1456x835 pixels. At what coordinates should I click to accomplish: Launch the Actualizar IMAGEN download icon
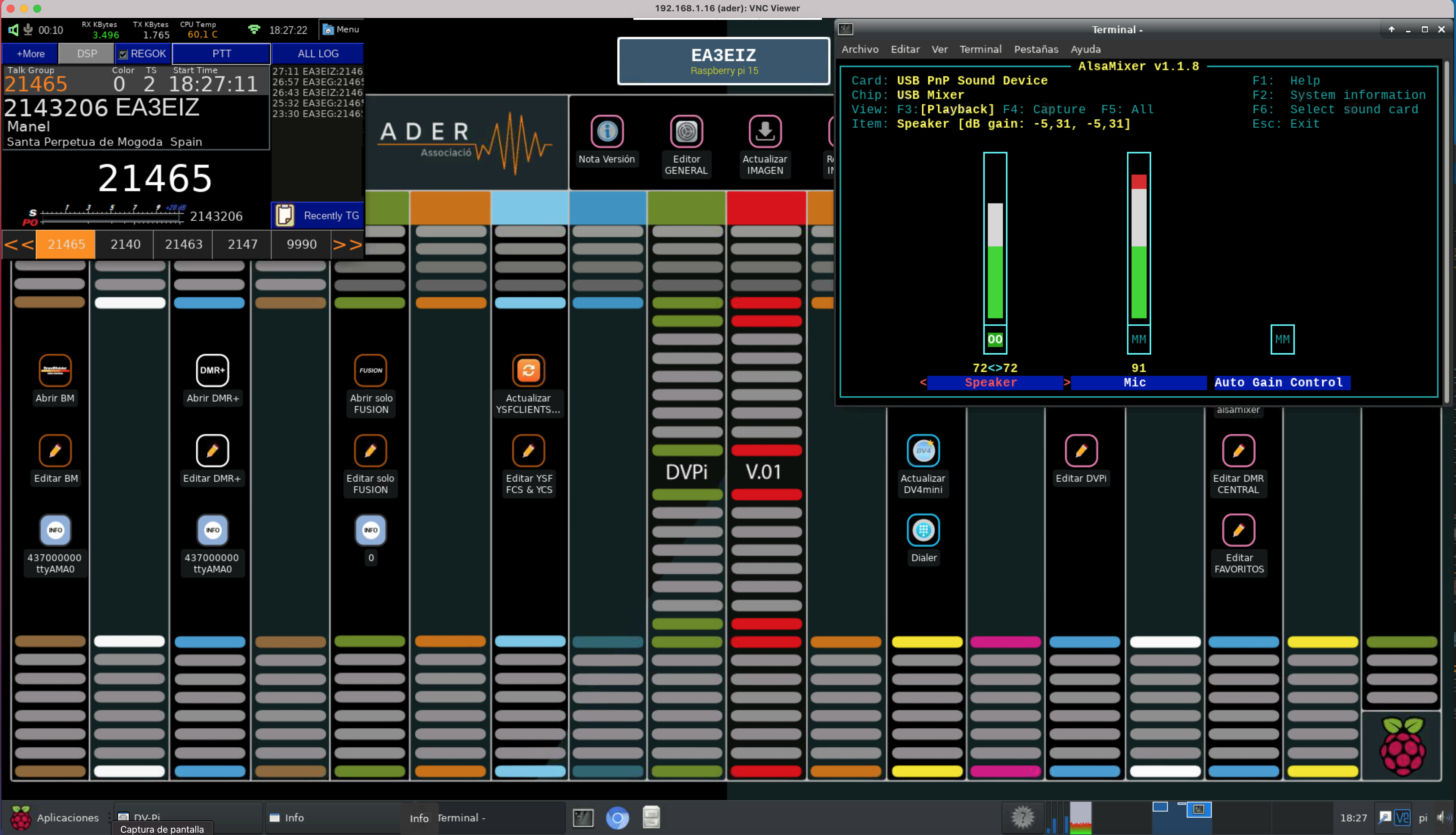click(765, 131)
